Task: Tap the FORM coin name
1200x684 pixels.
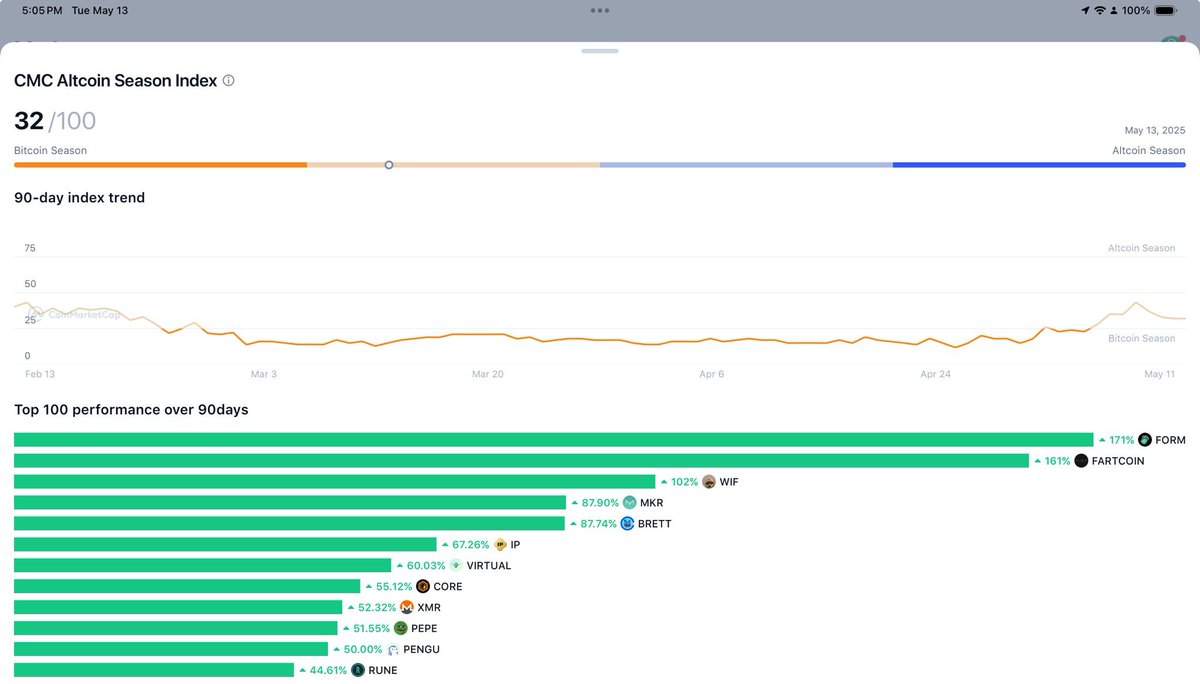Action: point(1170,440)
